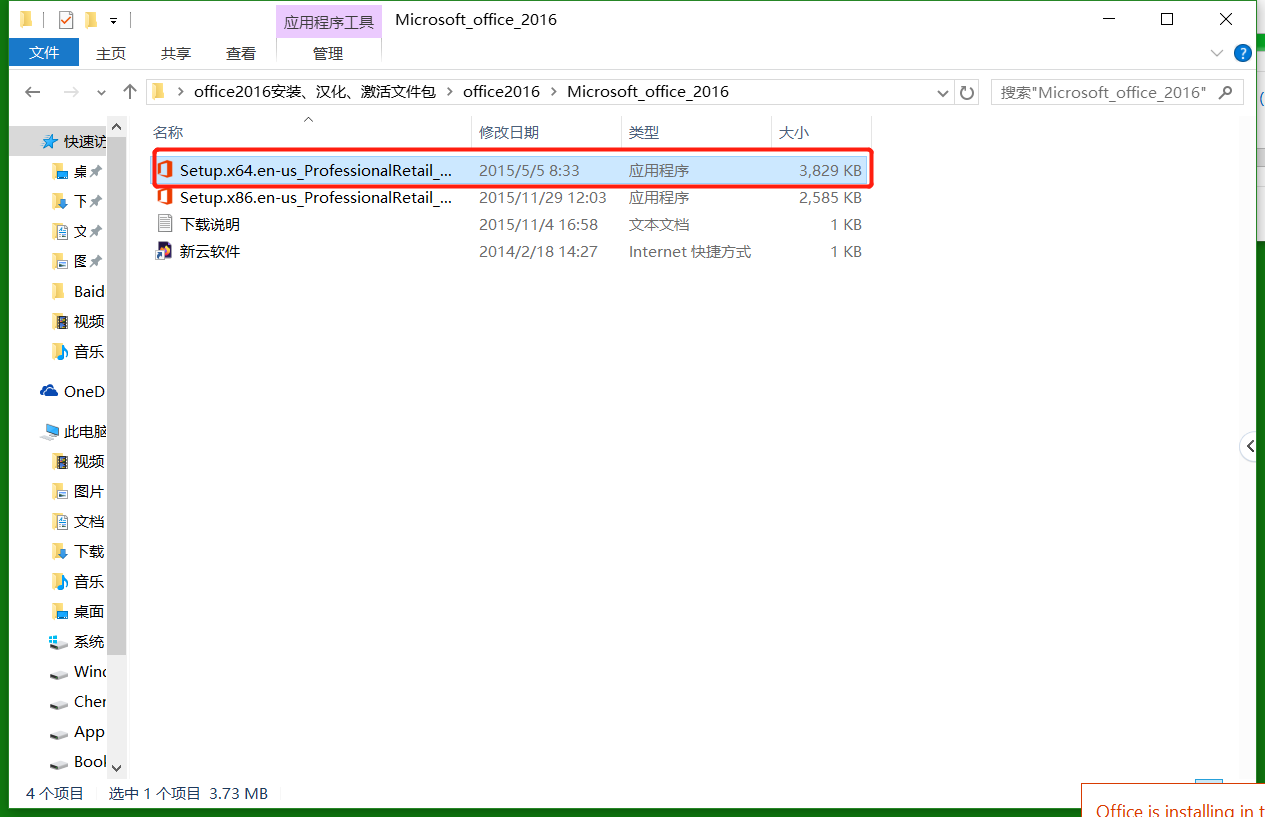
Task: Click the properties checkmark quick access icon
Action: pyautogui.click(x=66, y=20)
